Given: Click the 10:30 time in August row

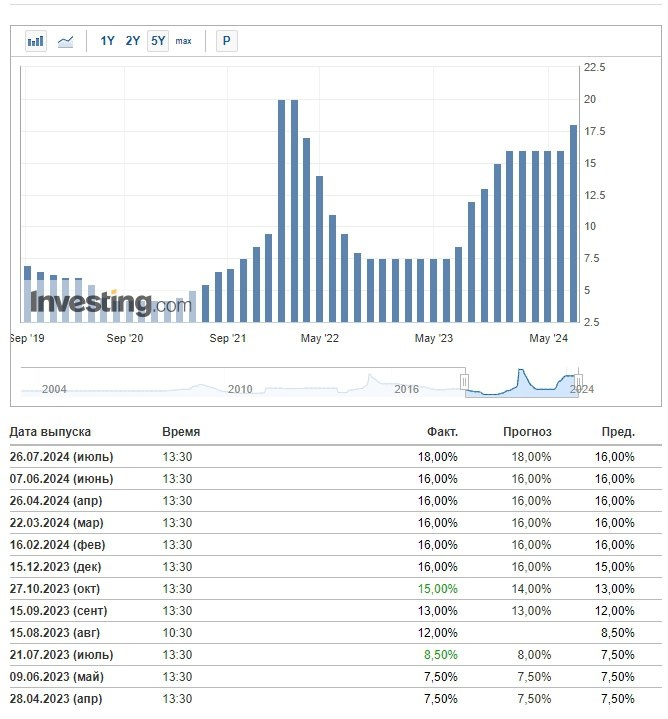Looking at the screenshot, I should pos(177,633).
